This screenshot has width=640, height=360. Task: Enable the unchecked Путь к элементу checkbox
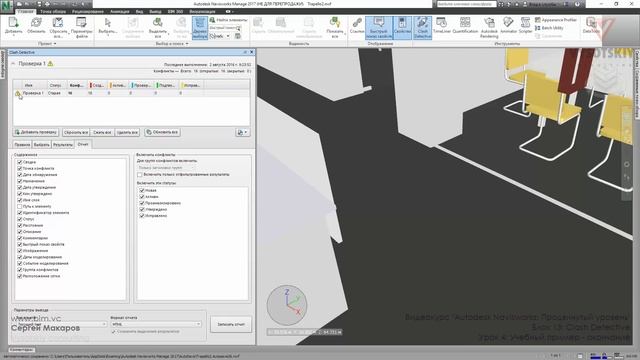[x=20, y=207]
